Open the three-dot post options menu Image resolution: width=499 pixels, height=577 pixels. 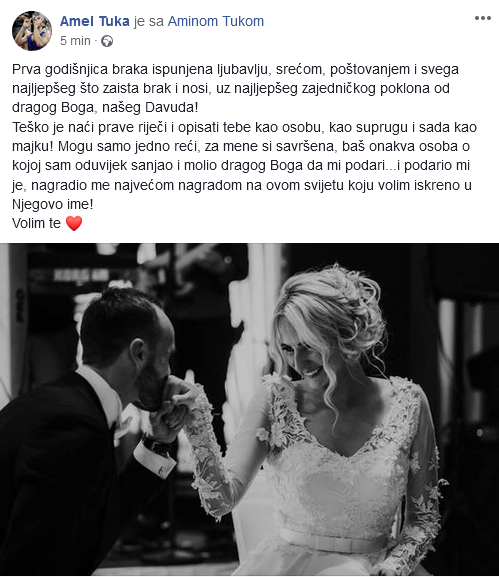pyautogui.click(x=482, y=18)
